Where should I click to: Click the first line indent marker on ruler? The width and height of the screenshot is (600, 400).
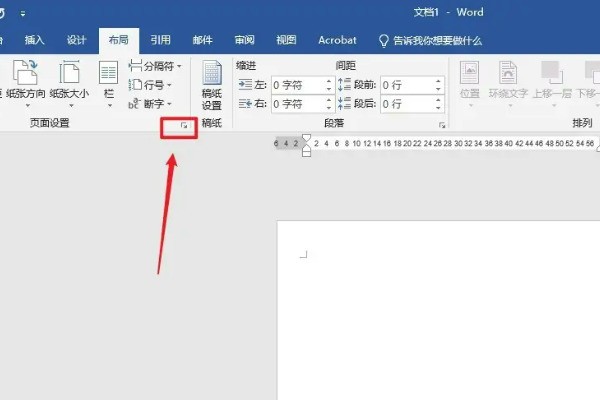306,138
